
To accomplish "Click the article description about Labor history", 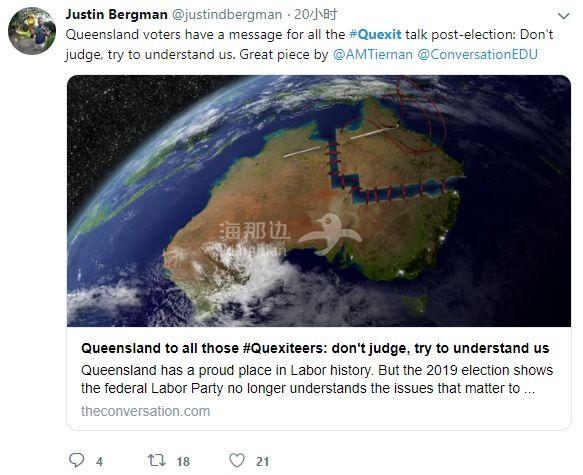I will coord(317,379).
